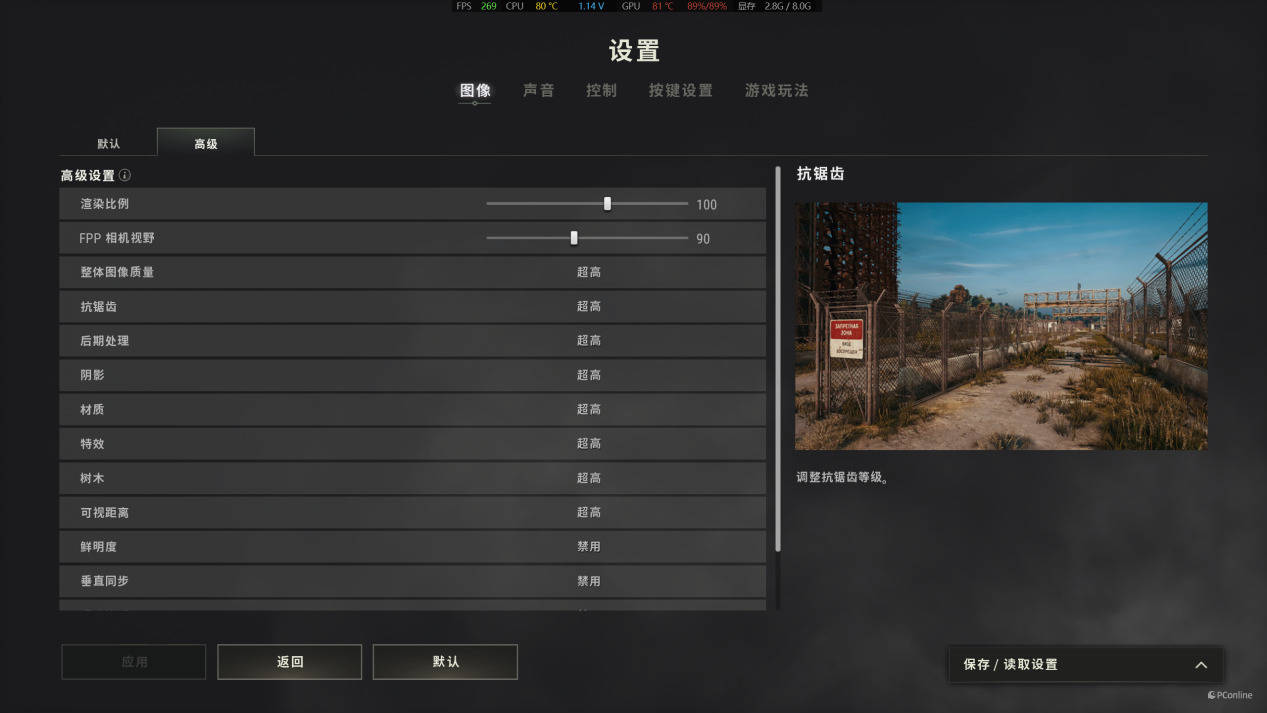
Task: Select the 游戏玩法 tab
Action: [777, 90]
